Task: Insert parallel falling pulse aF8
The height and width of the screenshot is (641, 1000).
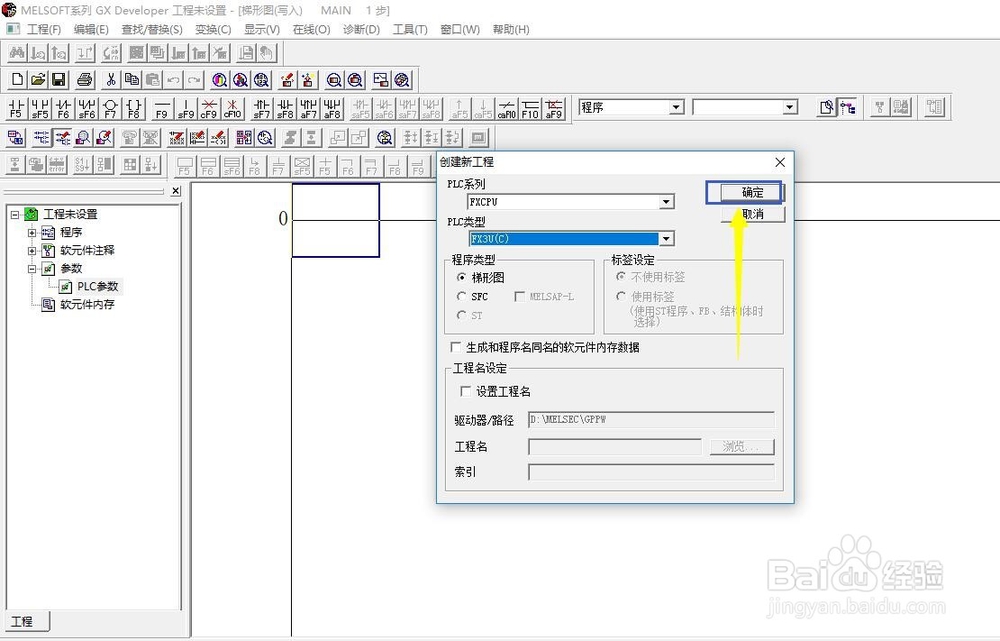Action: (332, 108)
